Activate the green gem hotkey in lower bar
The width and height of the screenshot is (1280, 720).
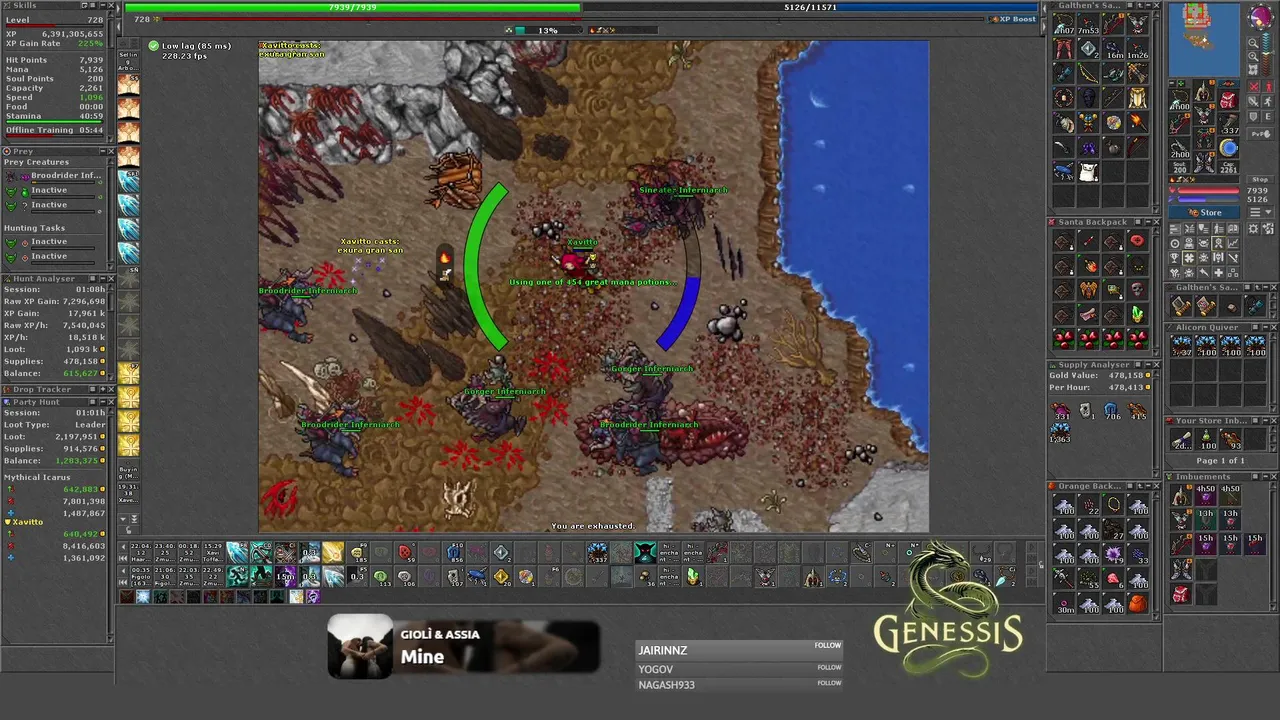692,577
